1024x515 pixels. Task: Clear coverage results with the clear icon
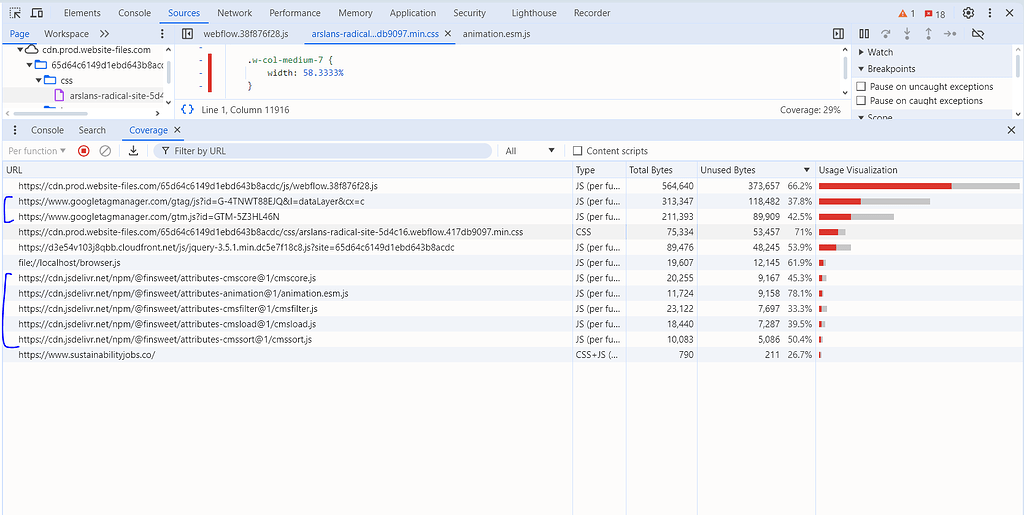(105, 151)
